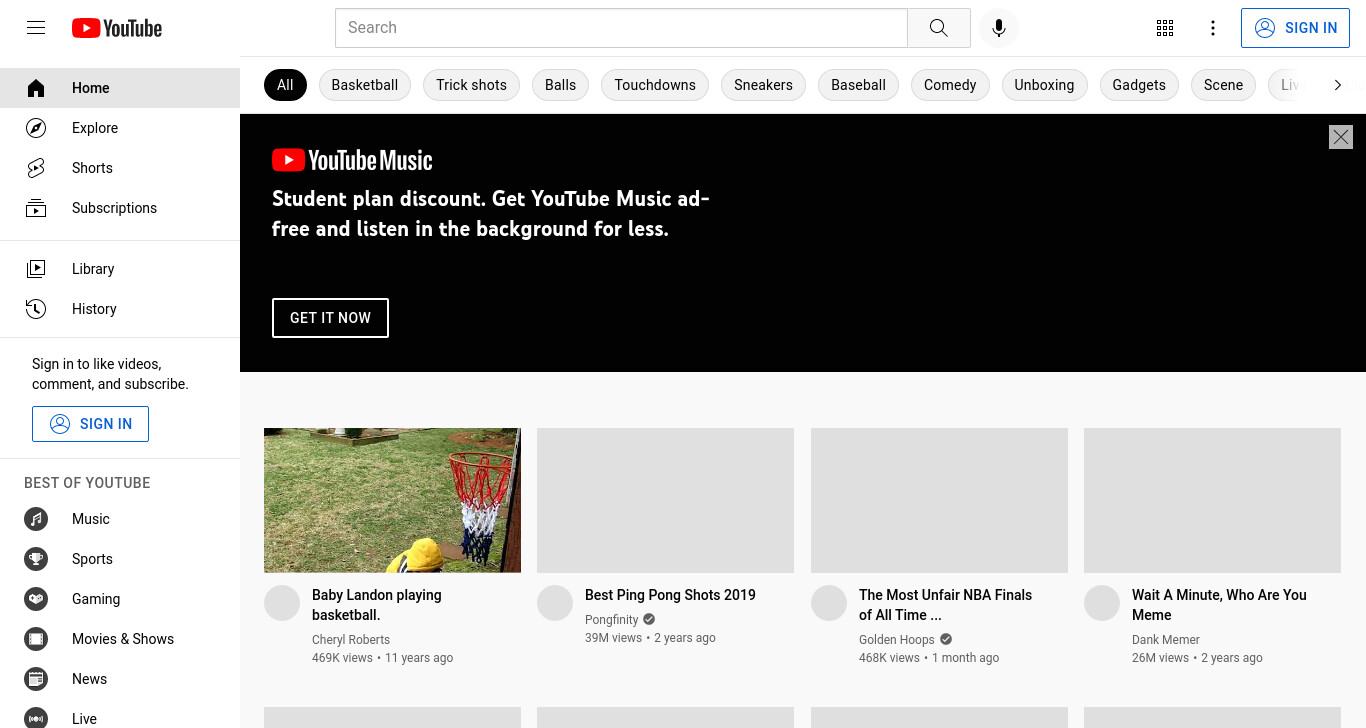Image resolution: width=1366 pixels, height=728 pixels.
Task: Click the '469K views • 11 years ago' text
Action: coord(383,658)
